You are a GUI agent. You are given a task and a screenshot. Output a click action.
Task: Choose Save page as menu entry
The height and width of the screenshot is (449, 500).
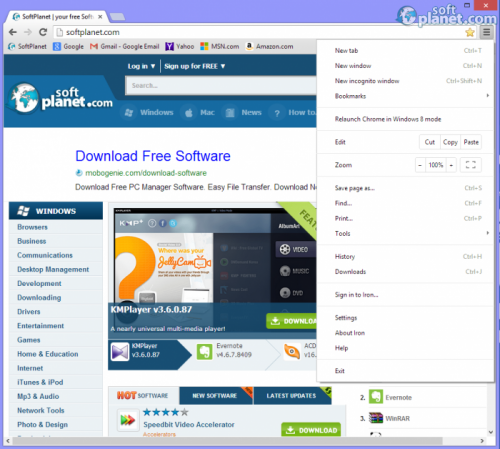pyautogui.click(x=405, y=188)
